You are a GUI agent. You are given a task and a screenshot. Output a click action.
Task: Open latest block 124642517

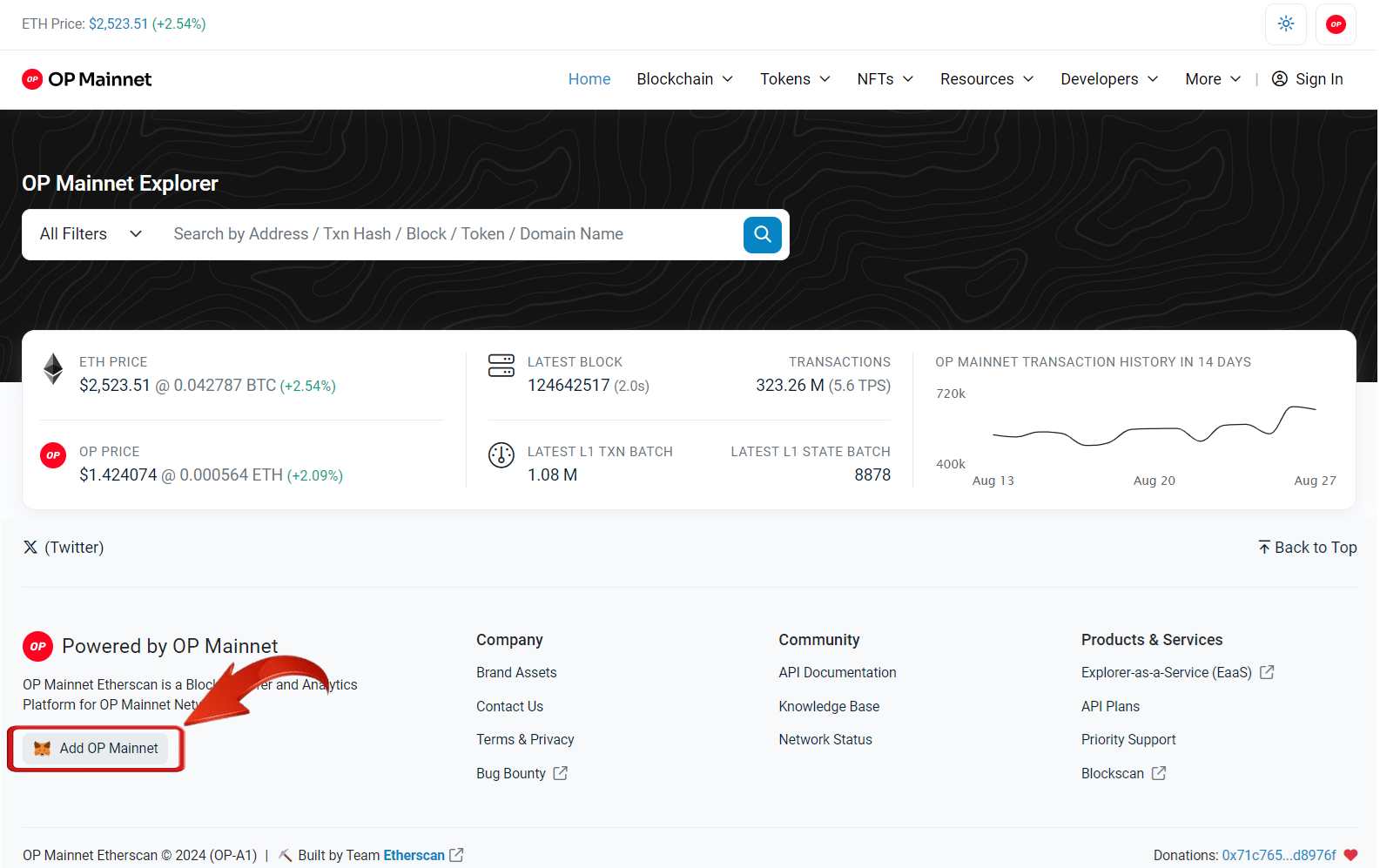(569, 386)
